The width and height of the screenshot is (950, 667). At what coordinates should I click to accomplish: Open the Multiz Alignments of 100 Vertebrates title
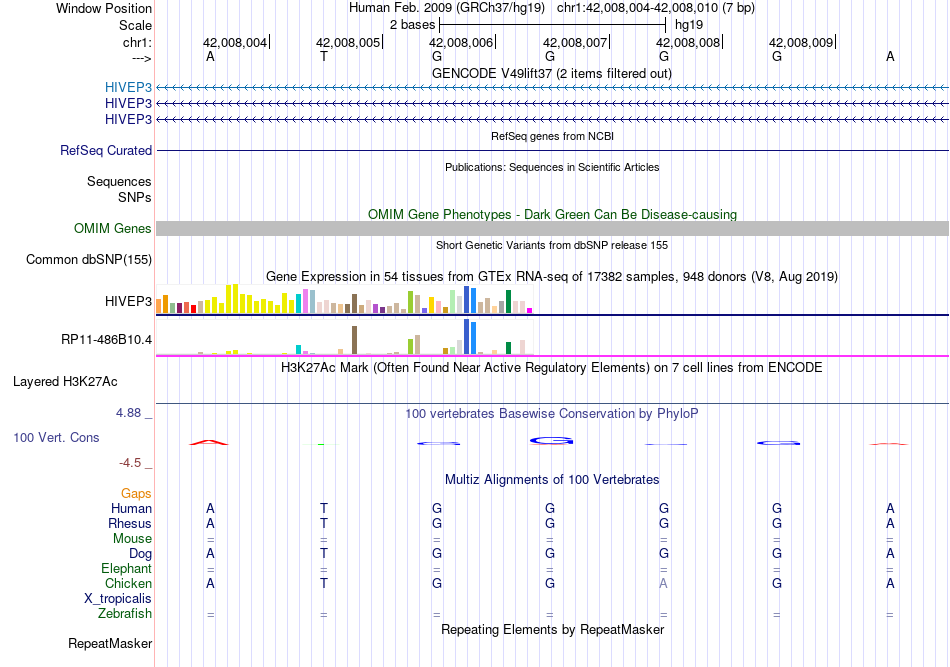coord(552,480)
